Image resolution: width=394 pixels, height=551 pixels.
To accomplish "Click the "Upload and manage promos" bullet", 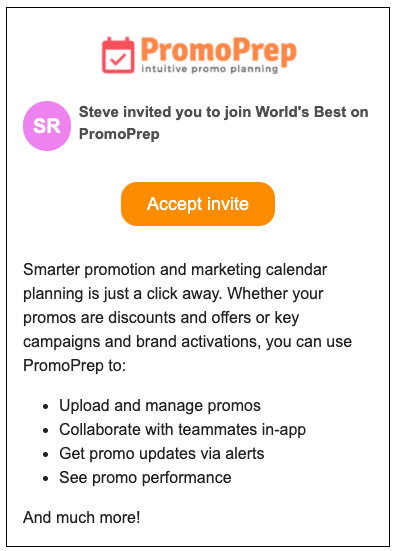I will 160,406.
